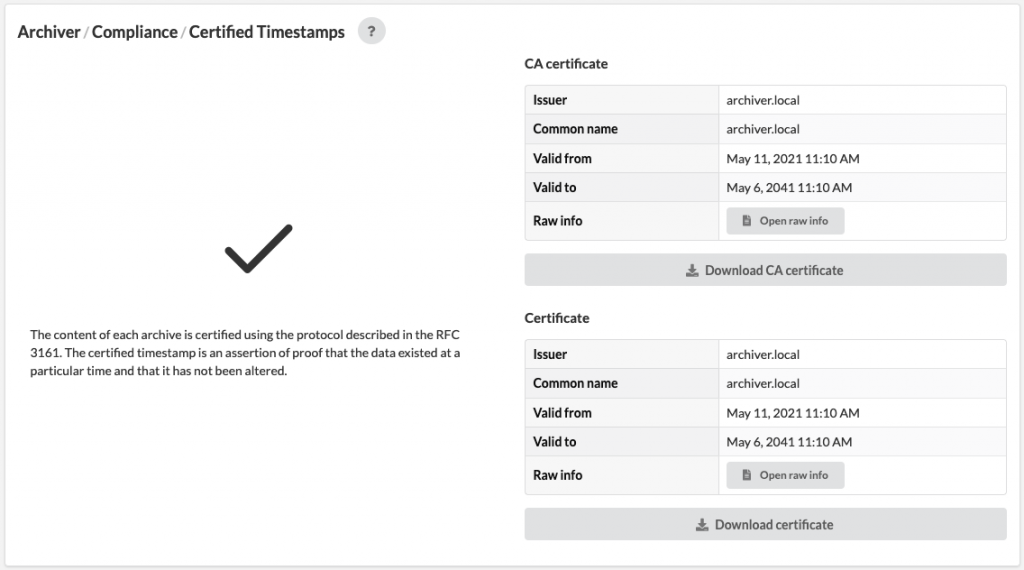Click download icon on Download certificate button
The image size is (1024, 570).
coord(702,525)
